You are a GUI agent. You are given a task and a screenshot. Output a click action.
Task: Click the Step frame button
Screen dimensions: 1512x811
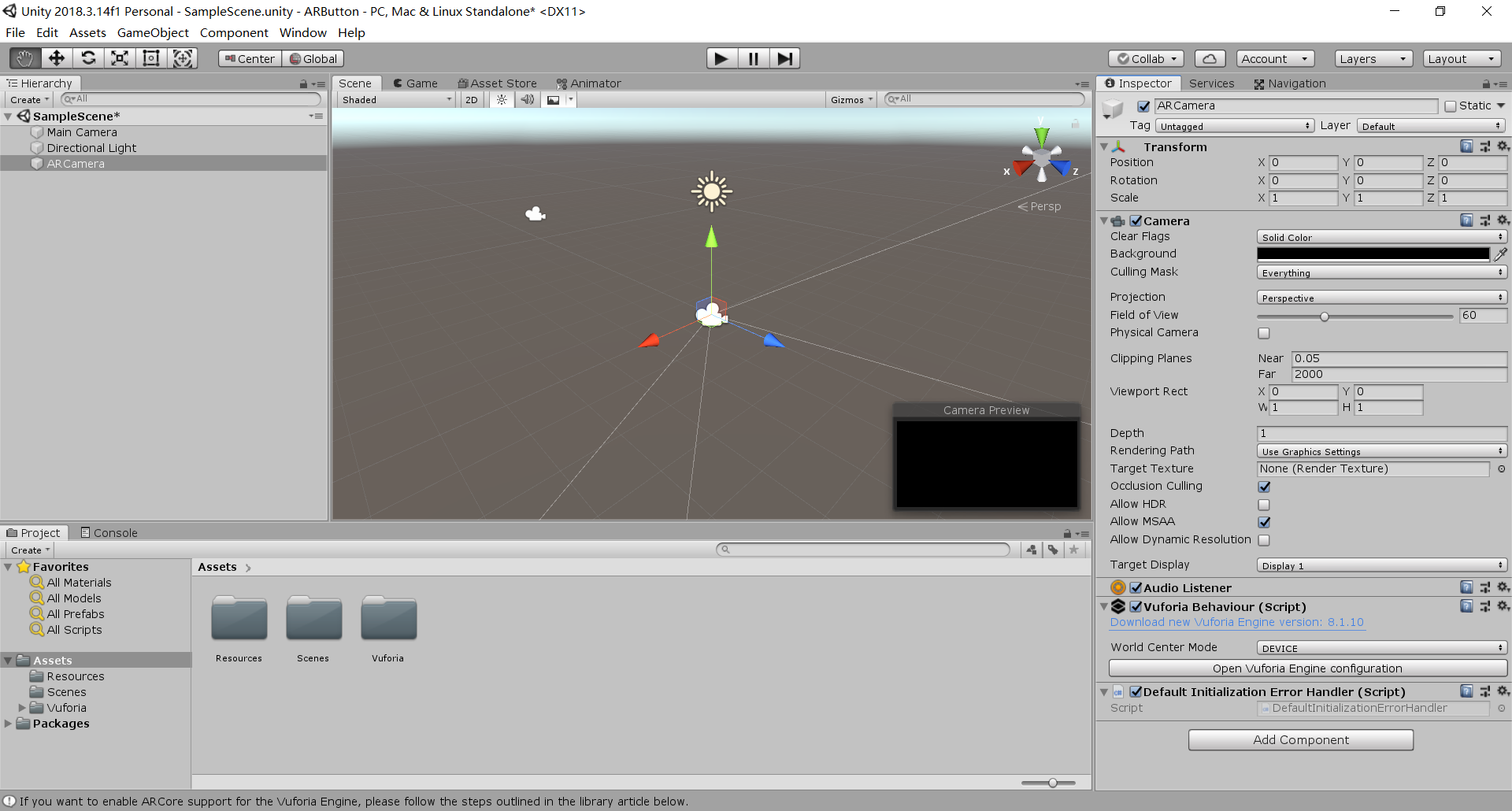point(784,57)
